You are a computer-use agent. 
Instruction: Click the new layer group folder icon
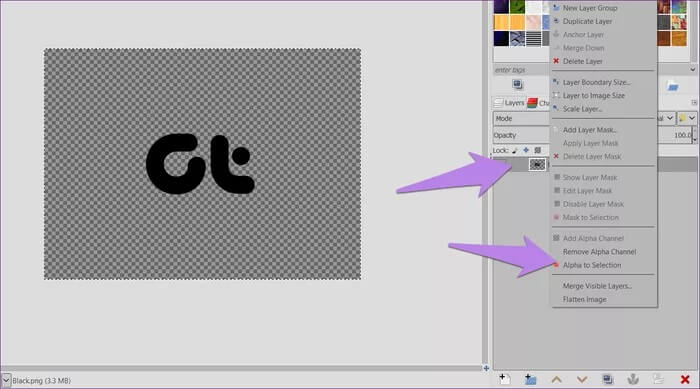click(530, 379)
